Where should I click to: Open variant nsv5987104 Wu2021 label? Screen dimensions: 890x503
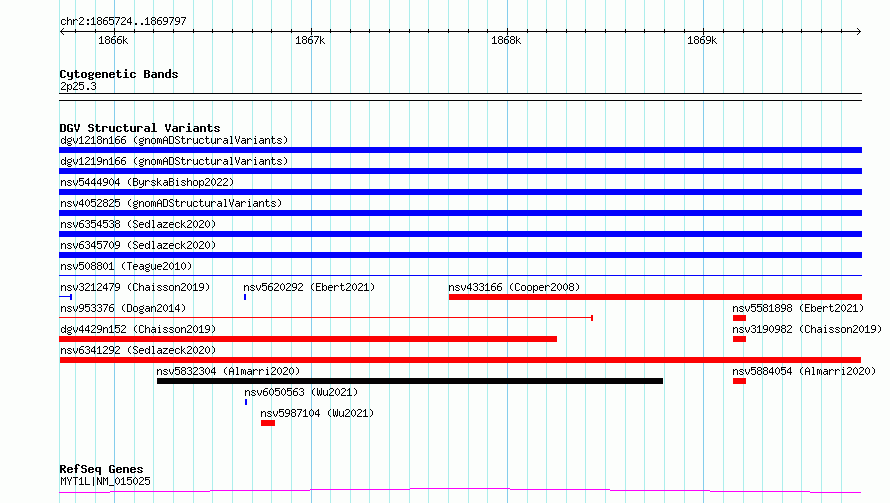click(x=317, y=413)
